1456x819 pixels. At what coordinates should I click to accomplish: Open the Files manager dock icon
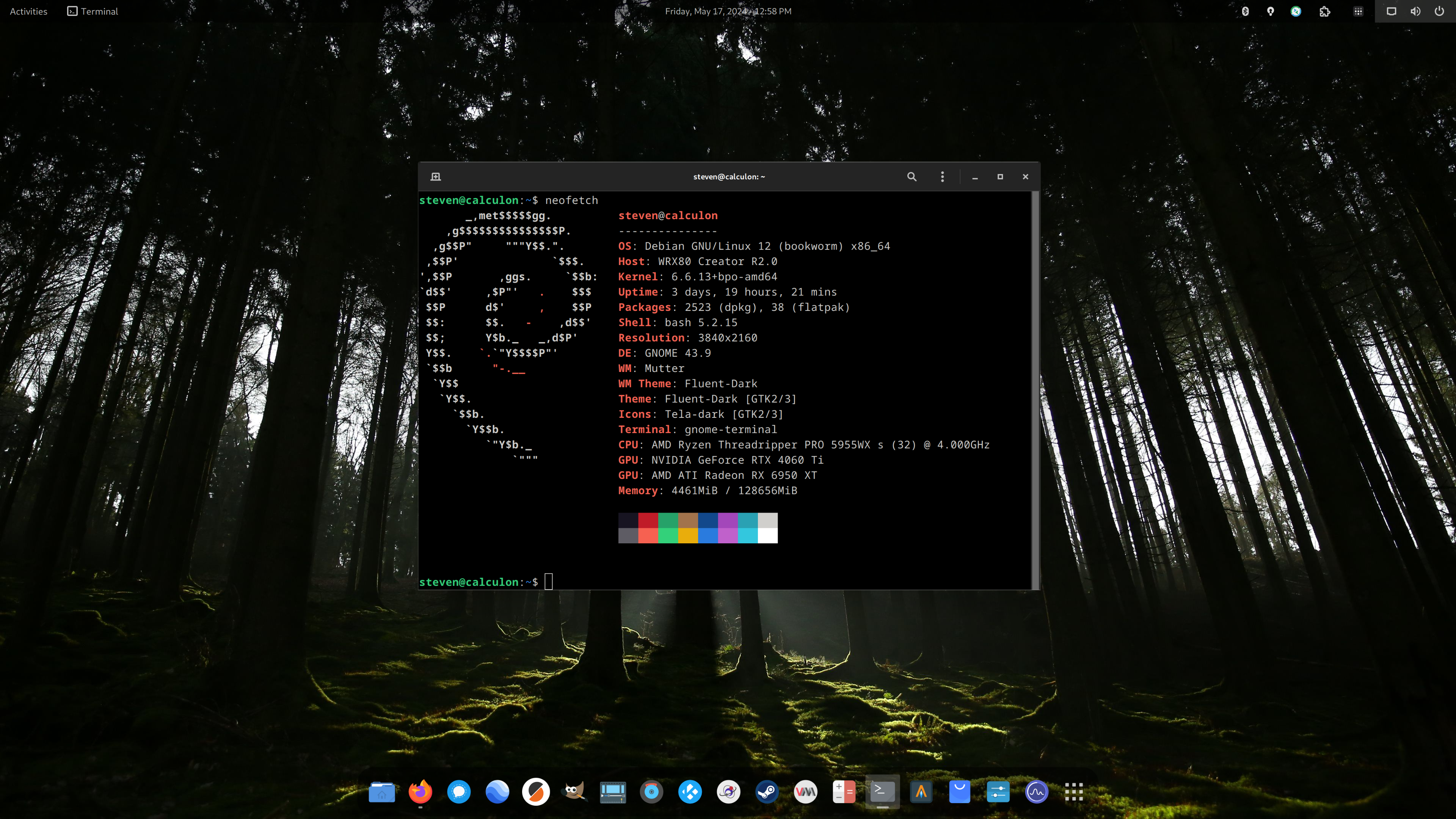[381, 792]
